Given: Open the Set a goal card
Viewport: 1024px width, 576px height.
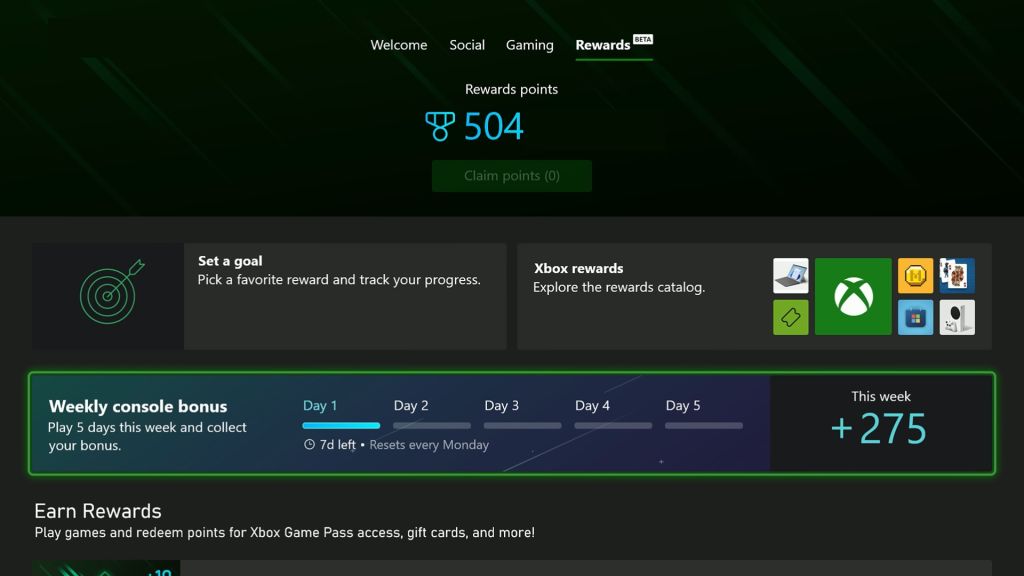Looking at the screenshot, I should (269, 296).
